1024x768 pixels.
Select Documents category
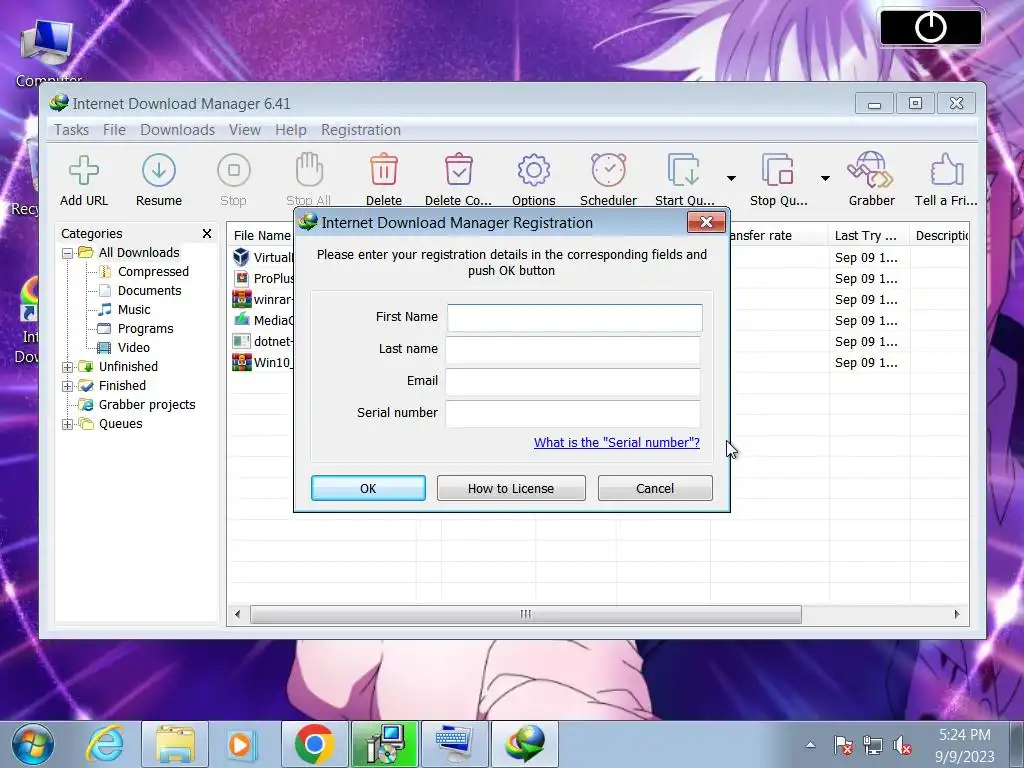150,291
